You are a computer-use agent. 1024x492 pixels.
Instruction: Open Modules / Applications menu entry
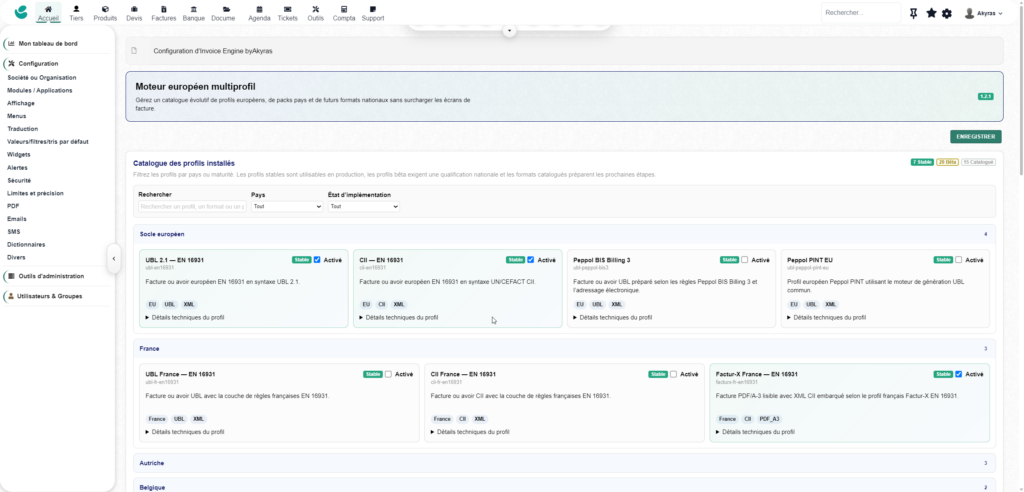coord(40,90)
